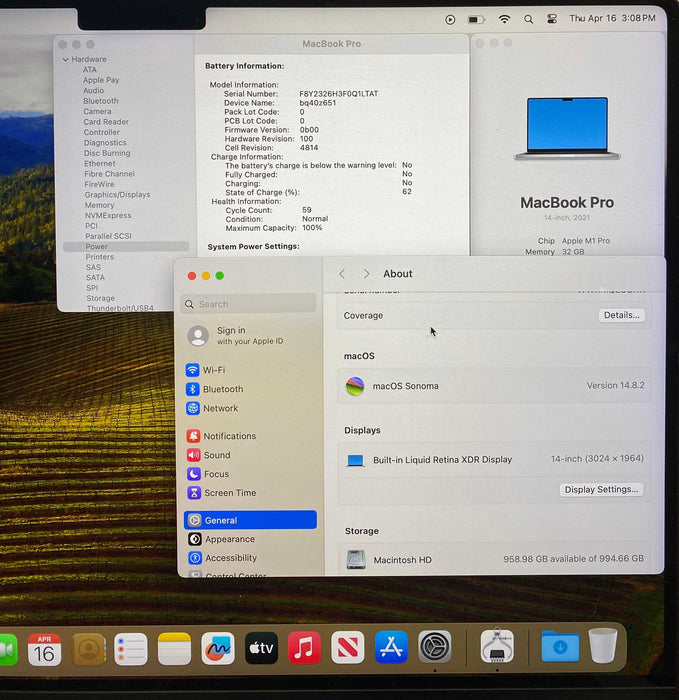Screen dimensions: 679x700
Task: Click the MacBook Pro laptop image
Action: 567,129
